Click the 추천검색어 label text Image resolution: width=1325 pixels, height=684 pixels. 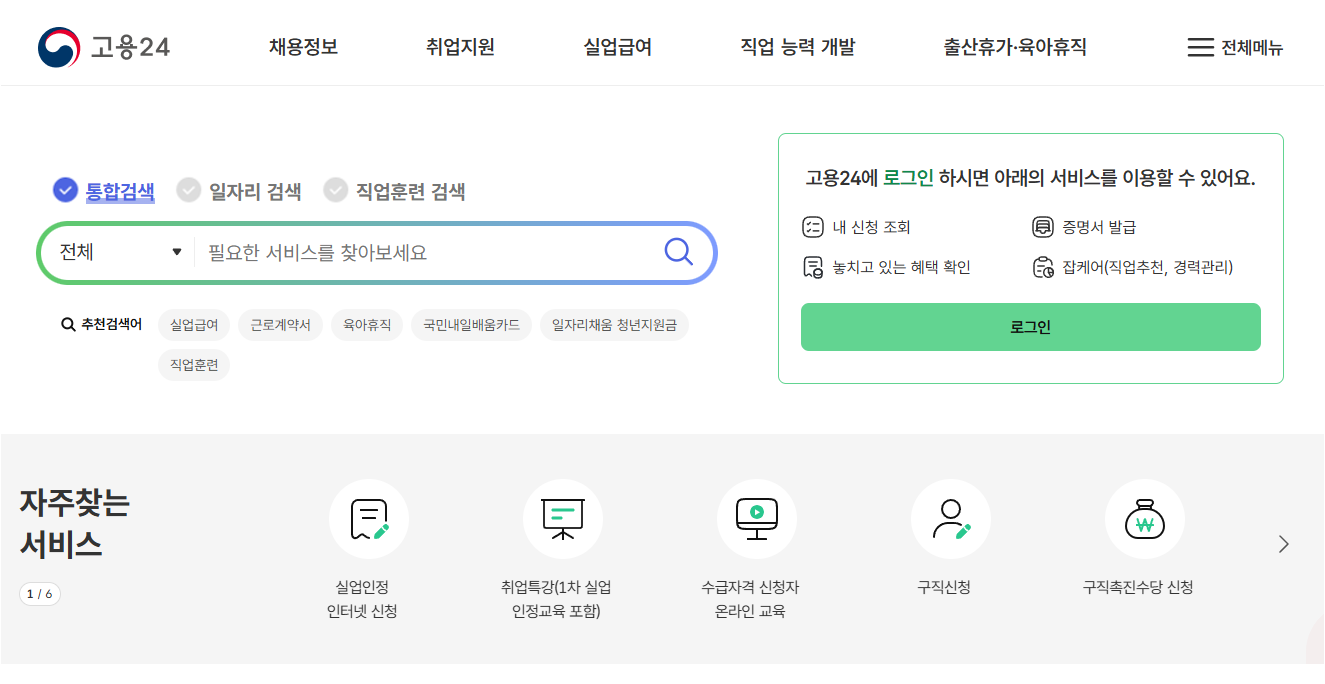pos(112,324)
